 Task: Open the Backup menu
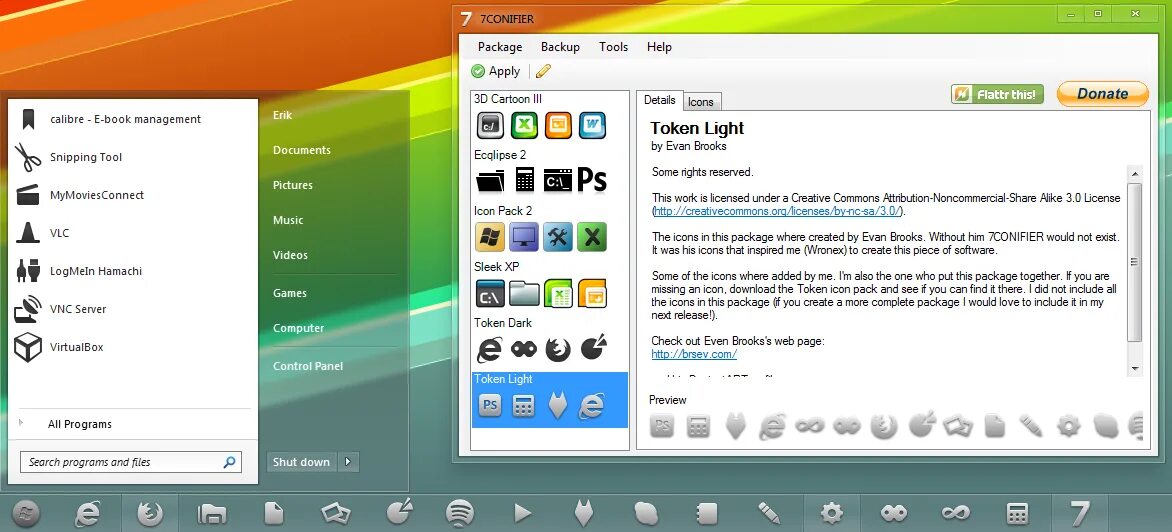[x=561, y=46]
